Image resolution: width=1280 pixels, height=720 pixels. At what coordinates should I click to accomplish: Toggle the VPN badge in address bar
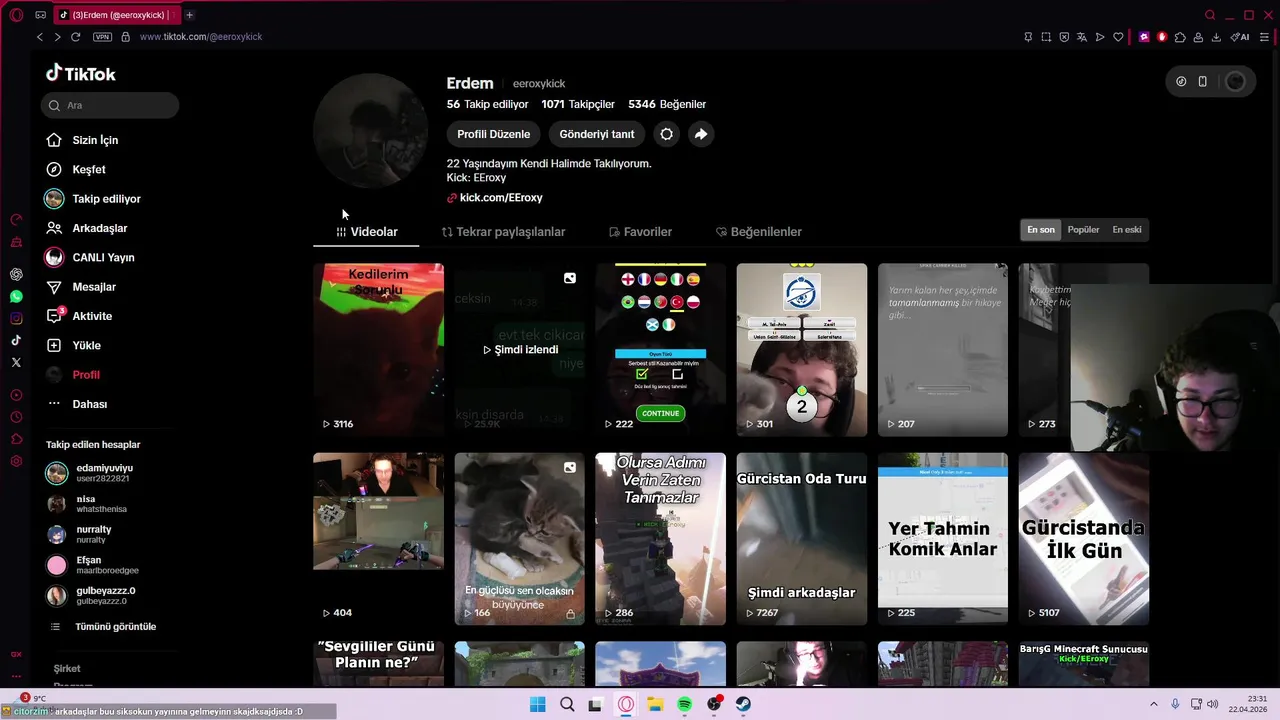point(102,37)
